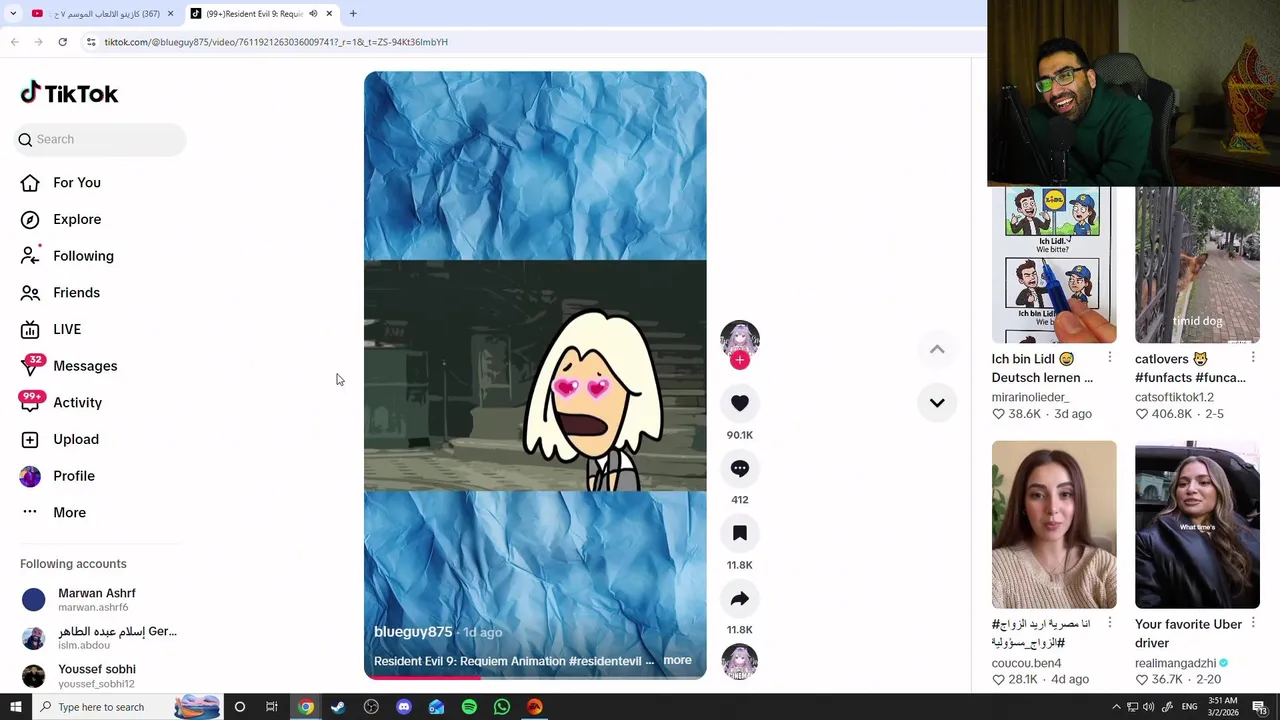This screenshot has width=1280, height=720.
Task: Click Cortana circle icon on taskbar
Action: 239,707
